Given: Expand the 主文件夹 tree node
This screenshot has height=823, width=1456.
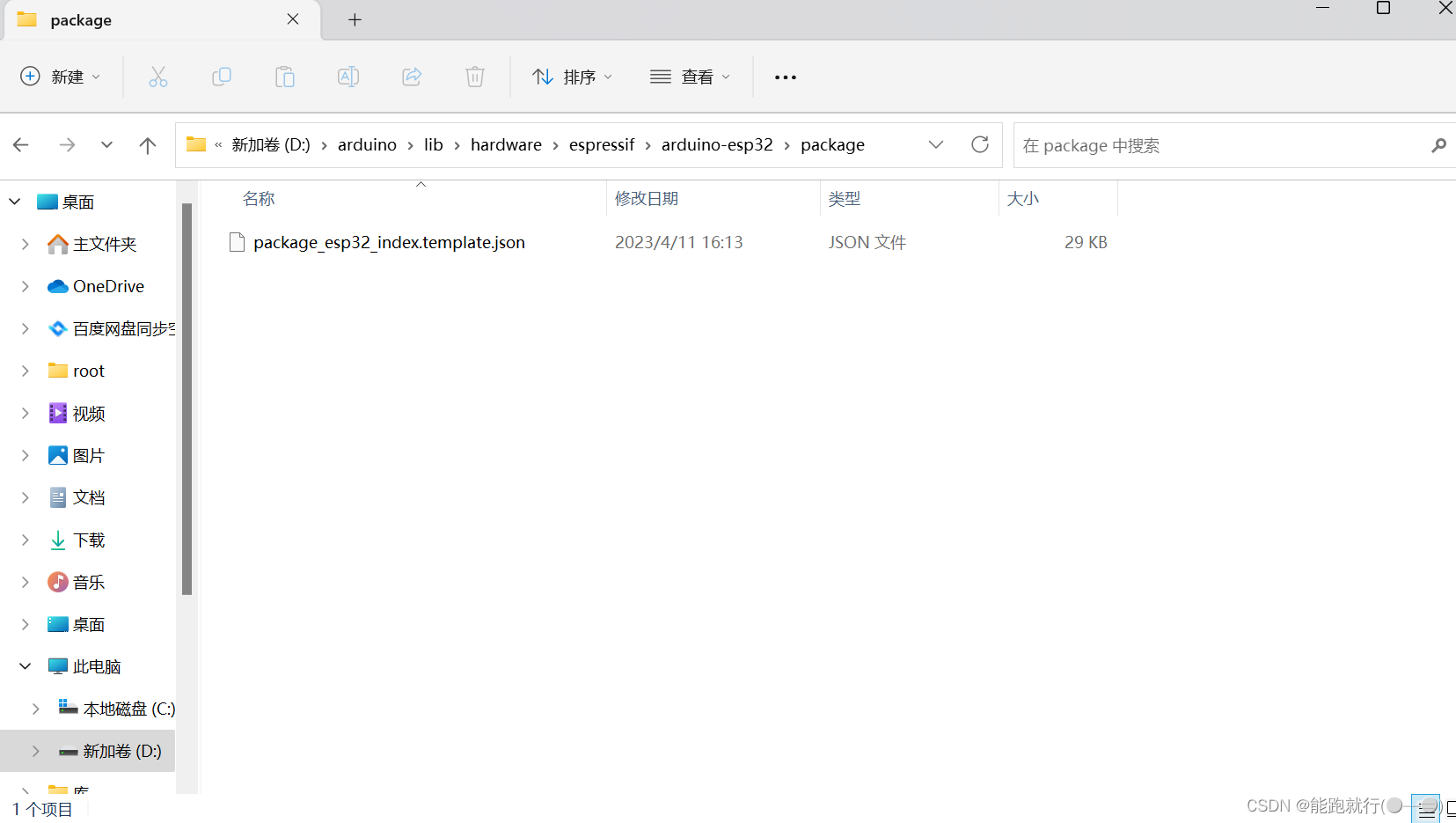Looking at the screenshot, I should [x=26, y=244].
